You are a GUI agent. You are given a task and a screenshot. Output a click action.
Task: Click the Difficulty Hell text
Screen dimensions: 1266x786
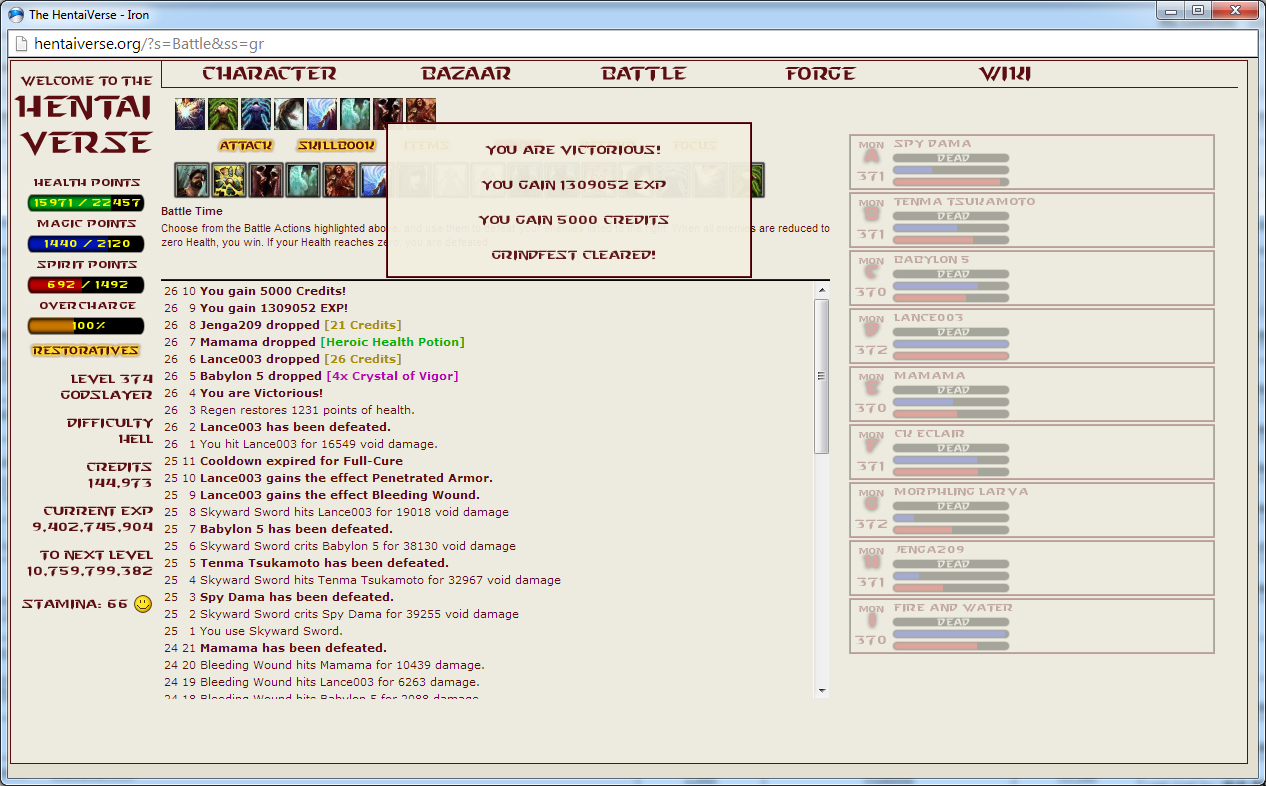pyautogui.click(x=110, y=431)
